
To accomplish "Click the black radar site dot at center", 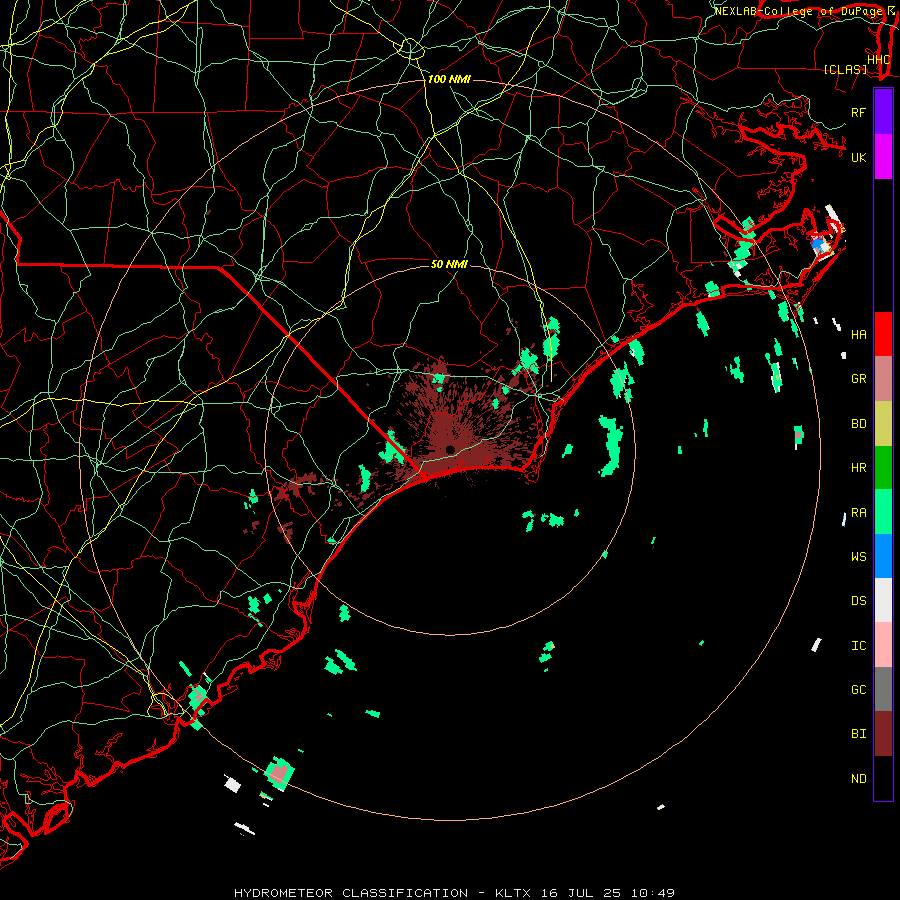I will click(450, 449).
